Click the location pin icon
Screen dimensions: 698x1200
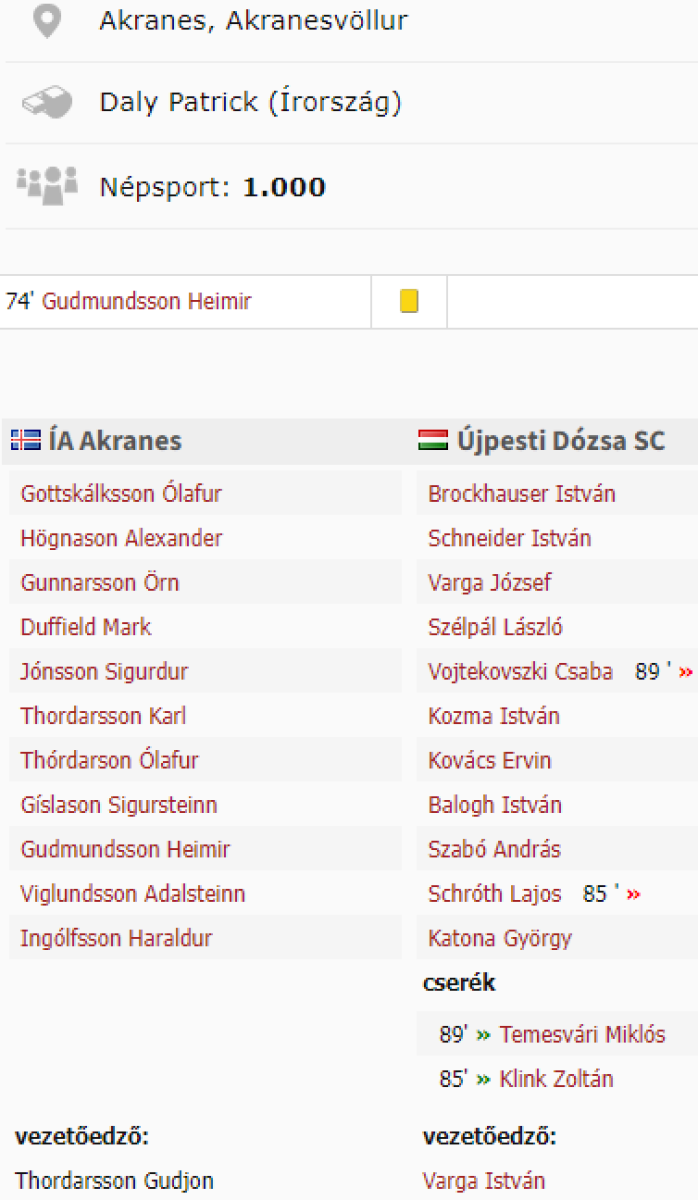pyautogui.click(x=46, y=22)
